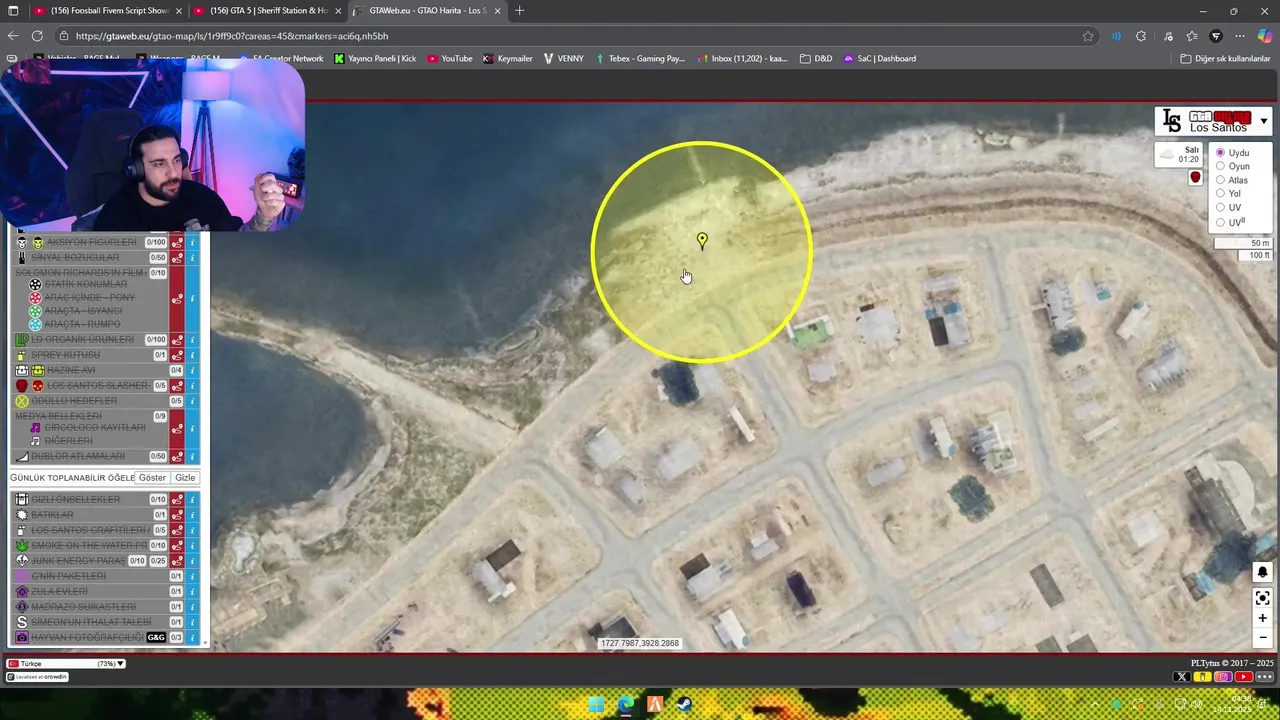Viewport: 1280px width, 720px height.
Task: Expand MEDYA BELLEKLERİ category
Action: point(58,416)
